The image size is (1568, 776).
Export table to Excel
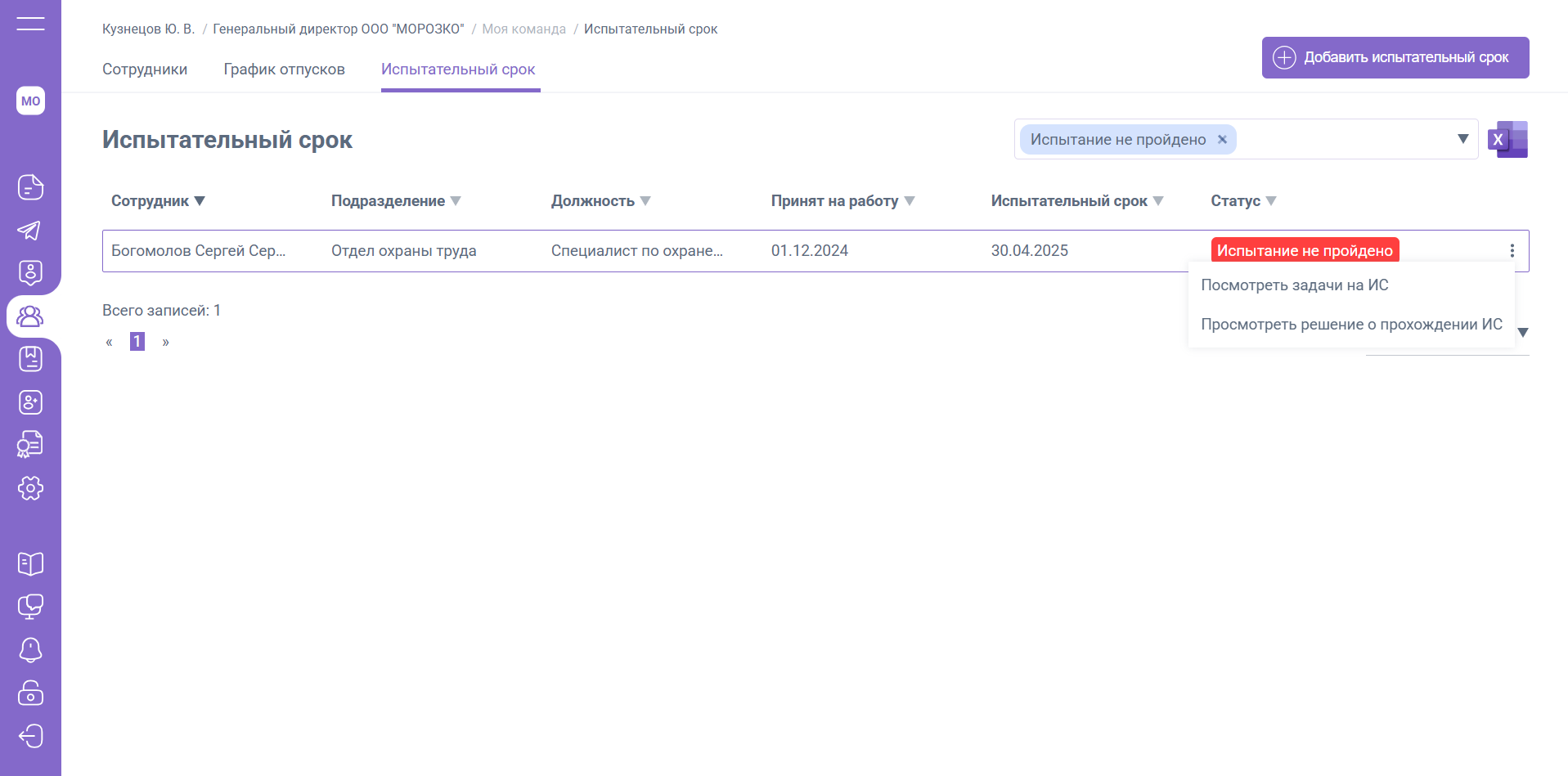1507,140
